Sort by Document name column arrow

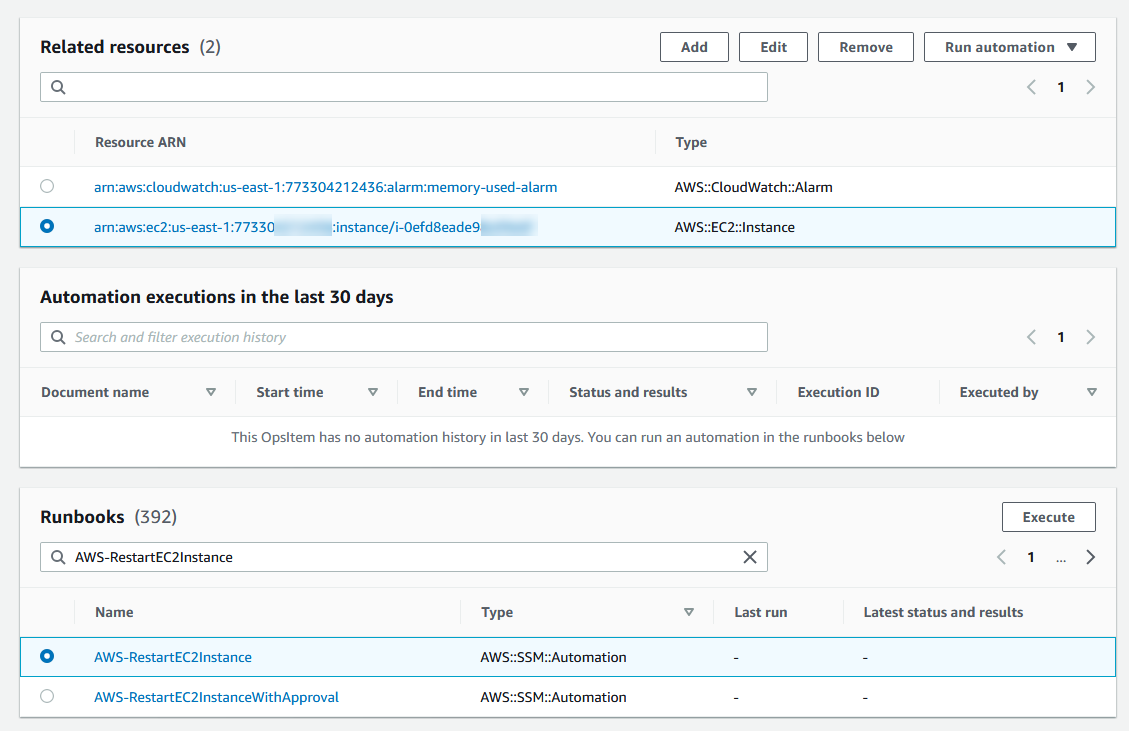[x=211, y=393]
